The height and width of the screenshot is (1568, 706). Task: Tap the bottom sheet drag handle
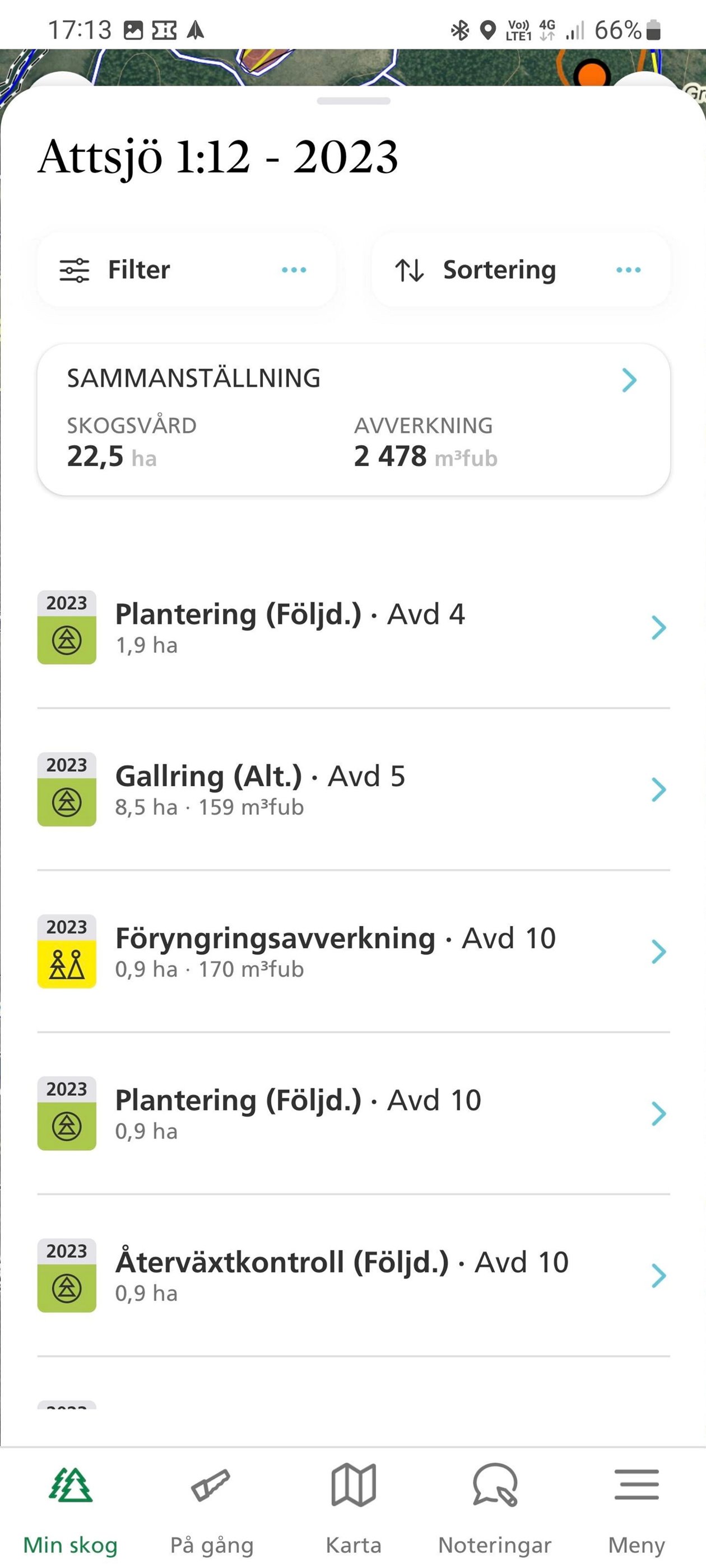354,101
